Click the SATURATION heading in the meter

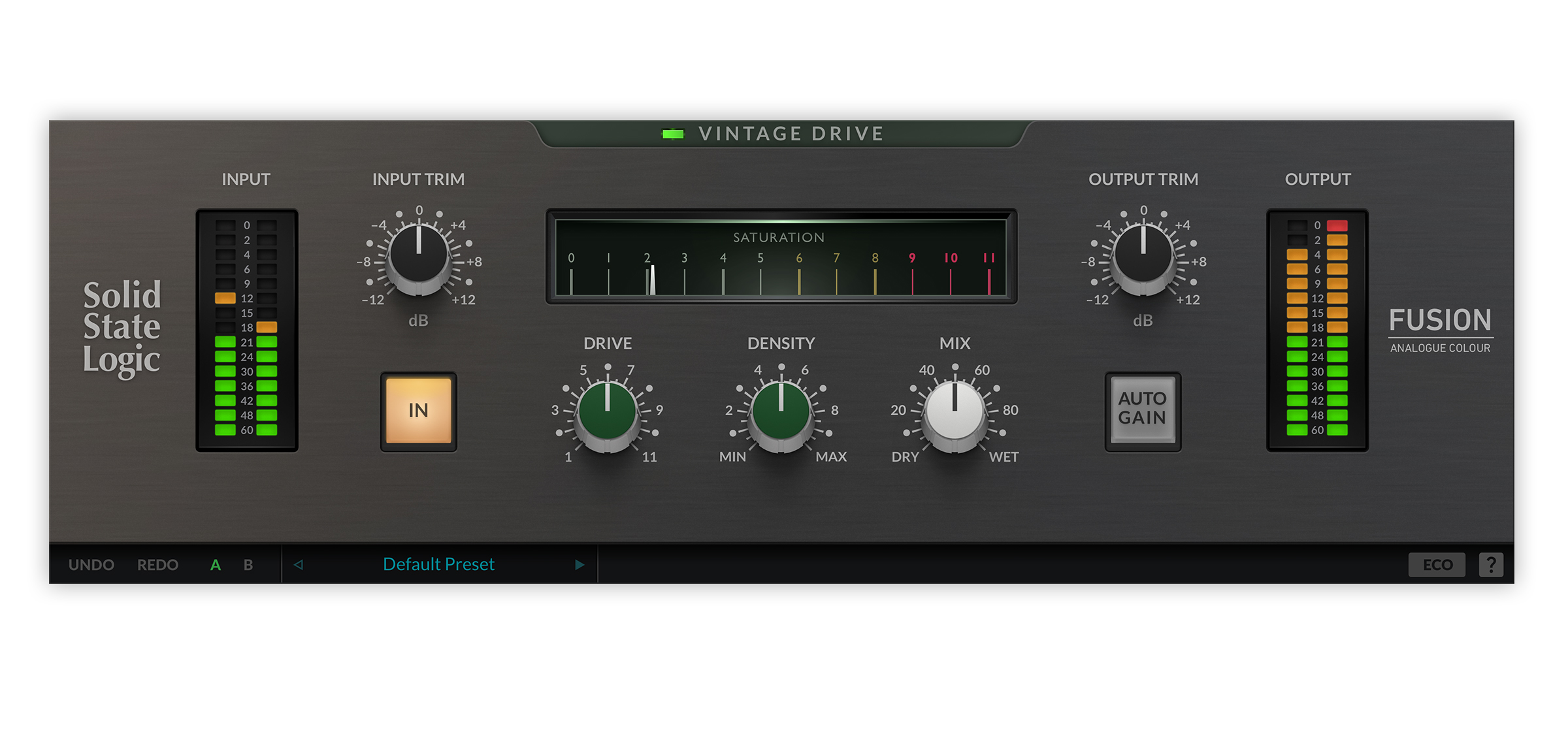[779, 238]
